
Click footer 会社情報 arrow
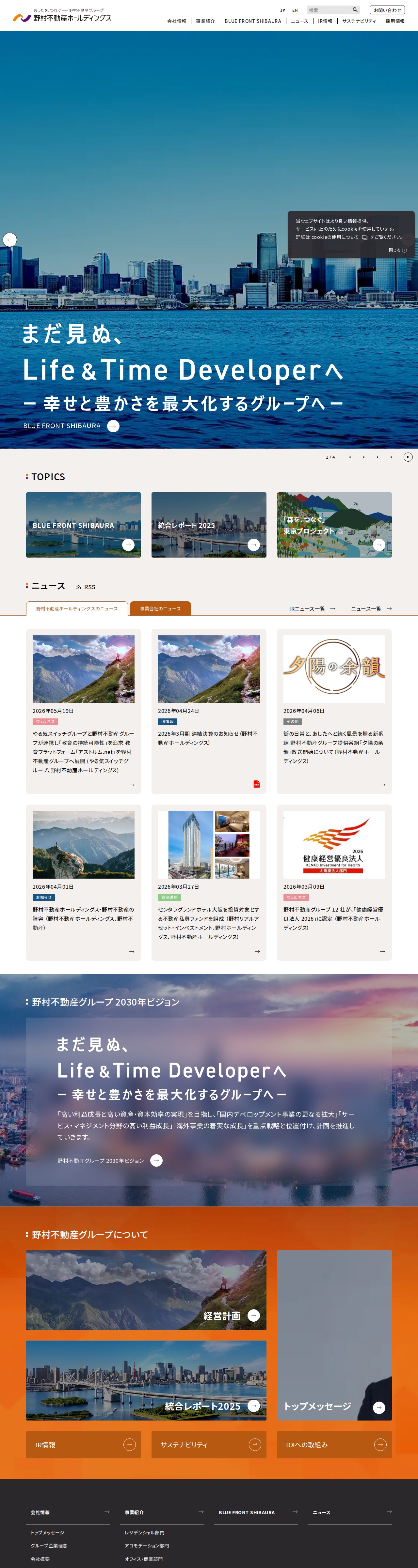tap(107, 1511)
